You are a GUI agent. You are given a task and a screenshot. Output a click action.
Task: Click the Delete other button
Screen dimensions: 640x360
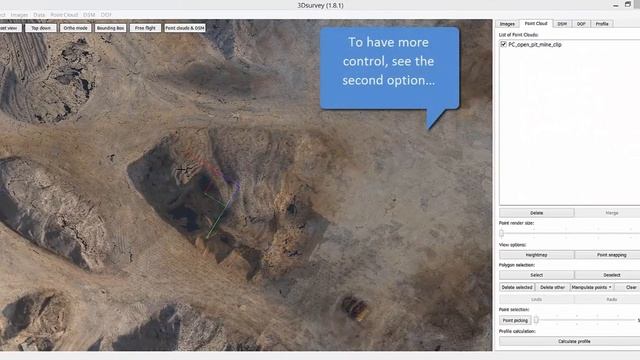point(552,287)
